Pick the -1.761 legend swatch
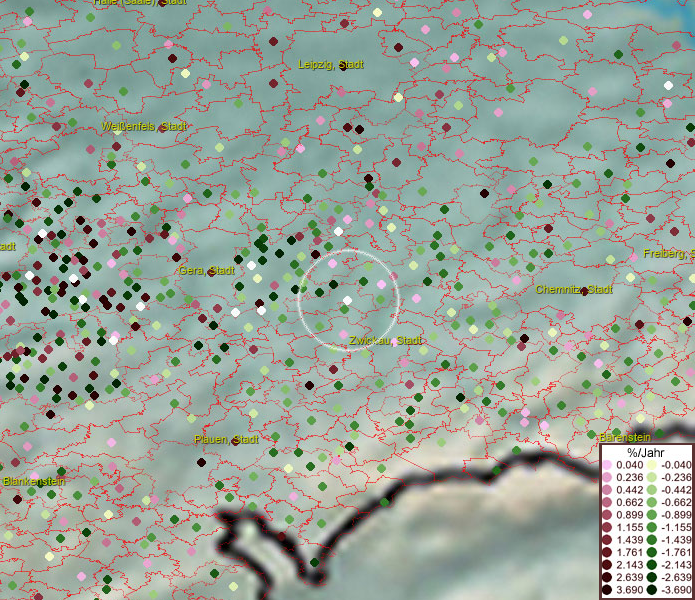 point(652,553)
